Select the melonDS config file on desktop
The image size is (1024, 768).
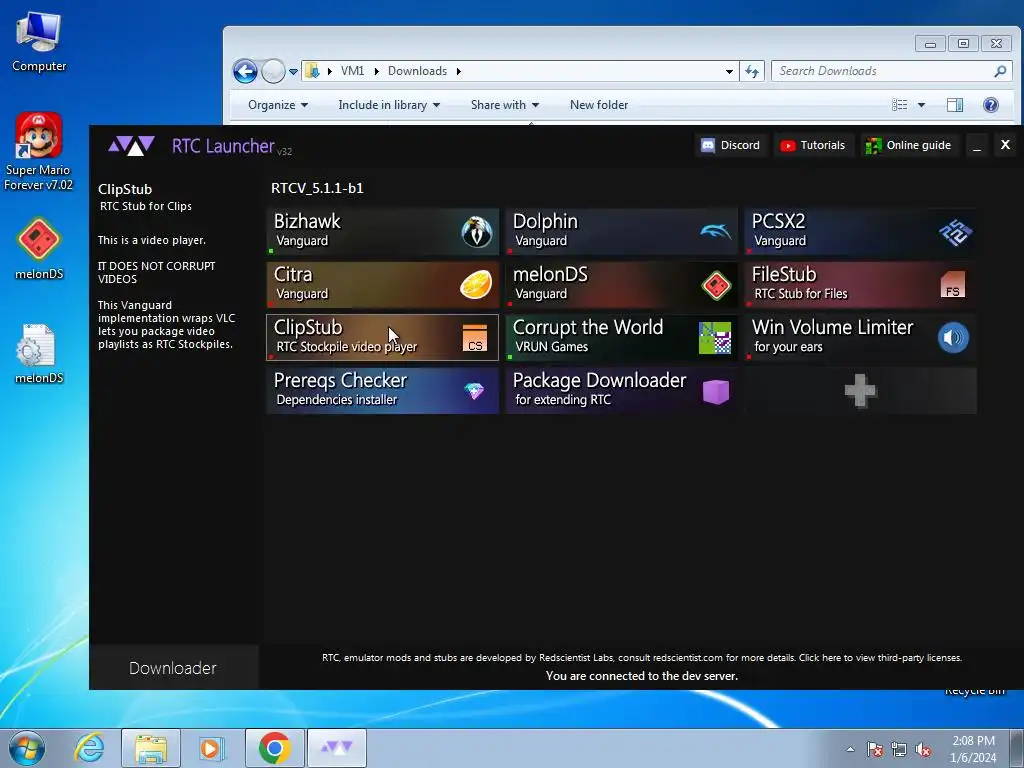tap(39, 353)
